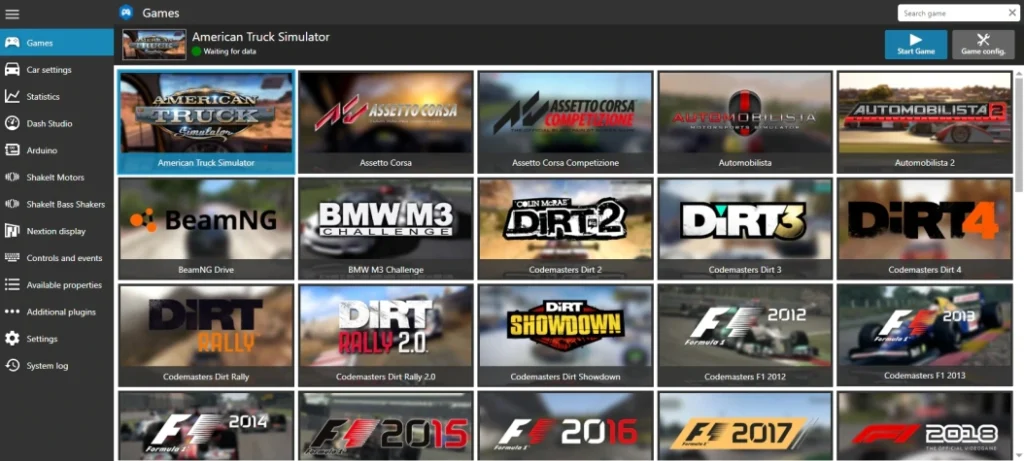
Task: Select the F1 2015 game tile
Action: pos(386,426)
